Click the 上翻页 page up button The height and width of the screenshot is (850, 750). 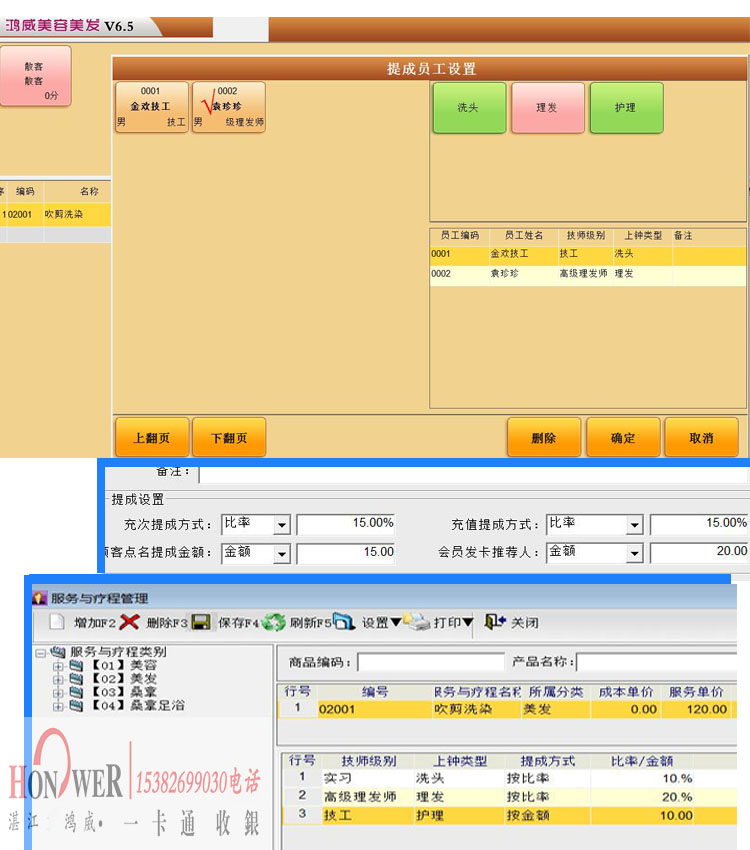pos(152,437)
